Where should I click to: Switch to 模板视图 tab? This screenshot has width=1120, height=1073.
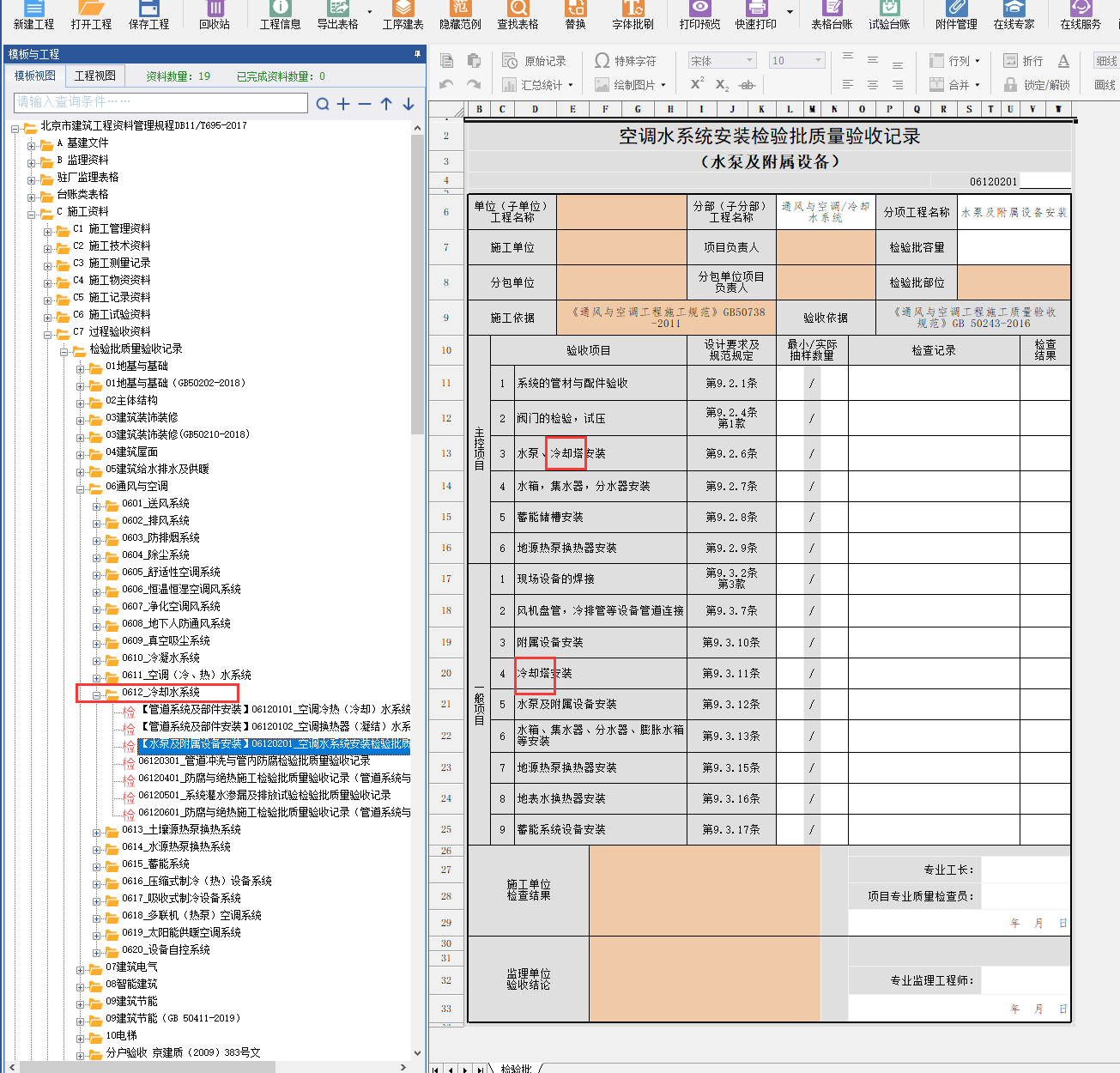tap(35, 76)
